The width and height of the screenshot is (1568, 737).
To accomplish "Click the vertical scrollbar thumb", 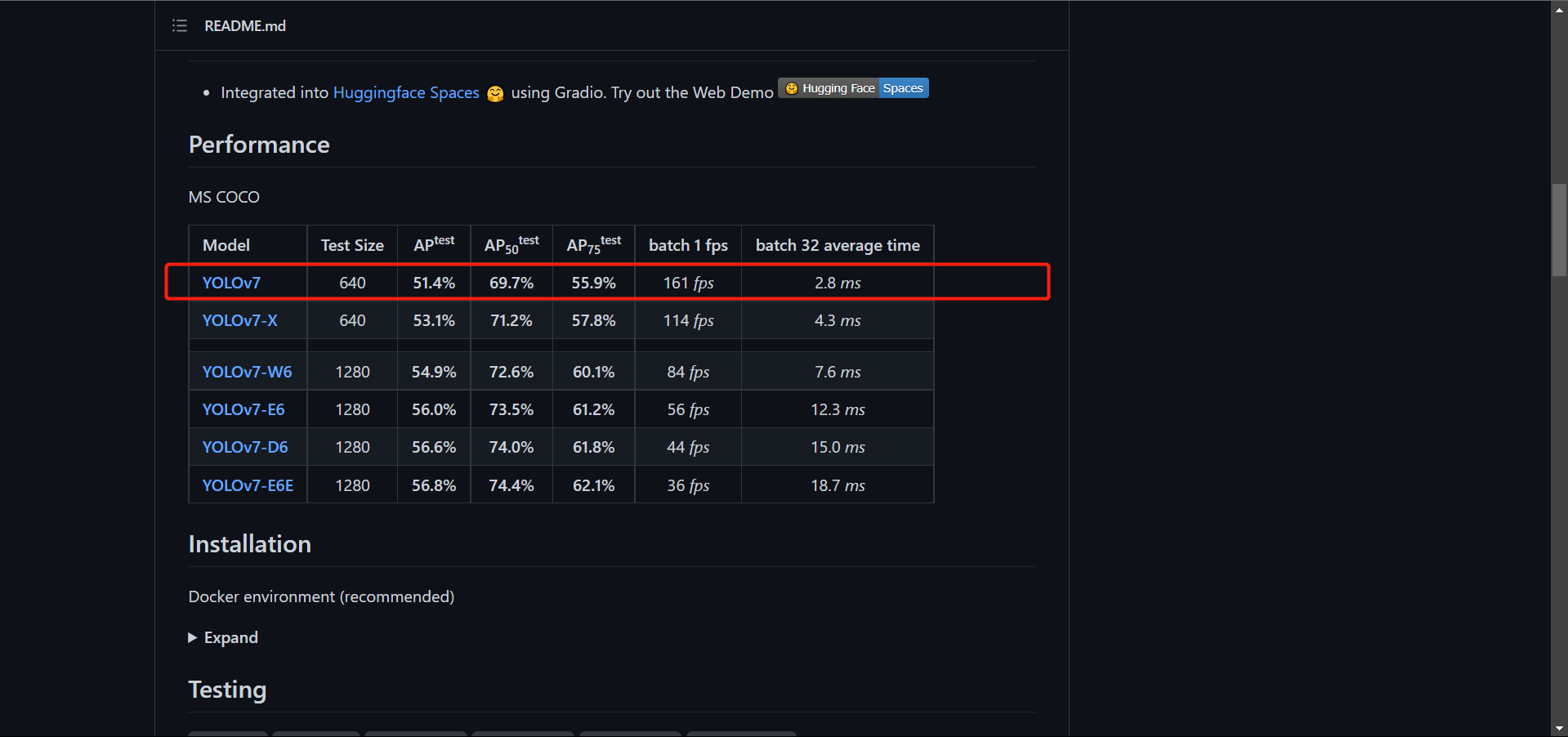I will click(1559, 230).
